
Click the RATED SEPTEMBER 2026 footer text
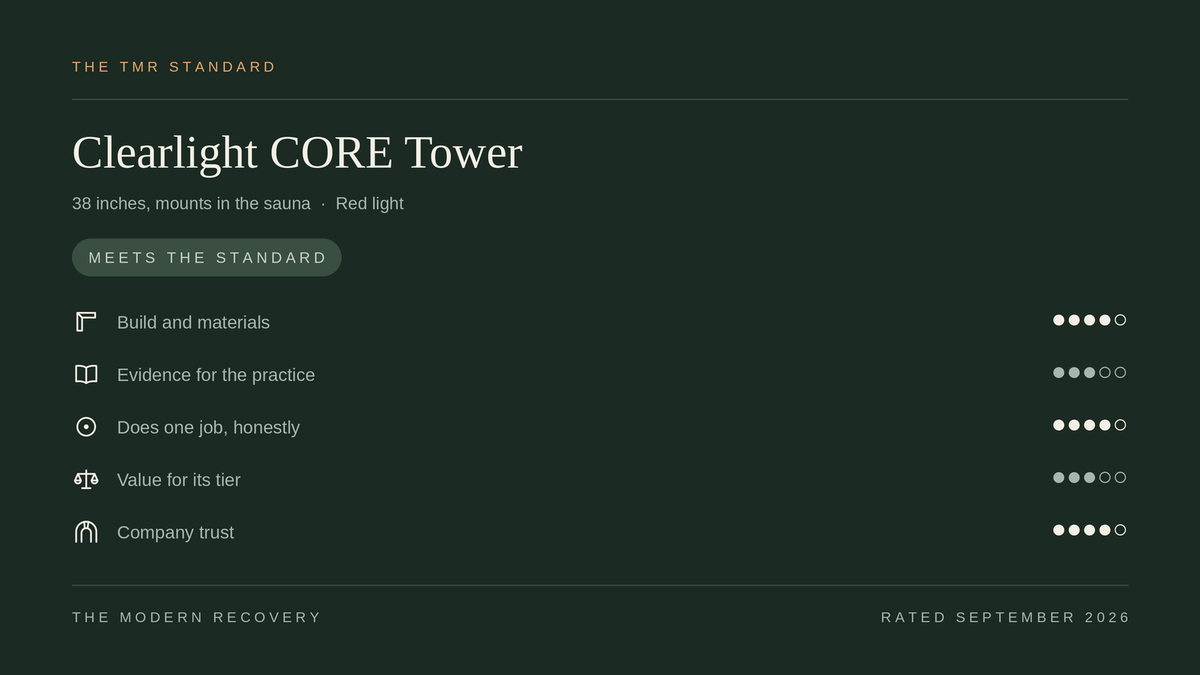[x=1005, y=618]
